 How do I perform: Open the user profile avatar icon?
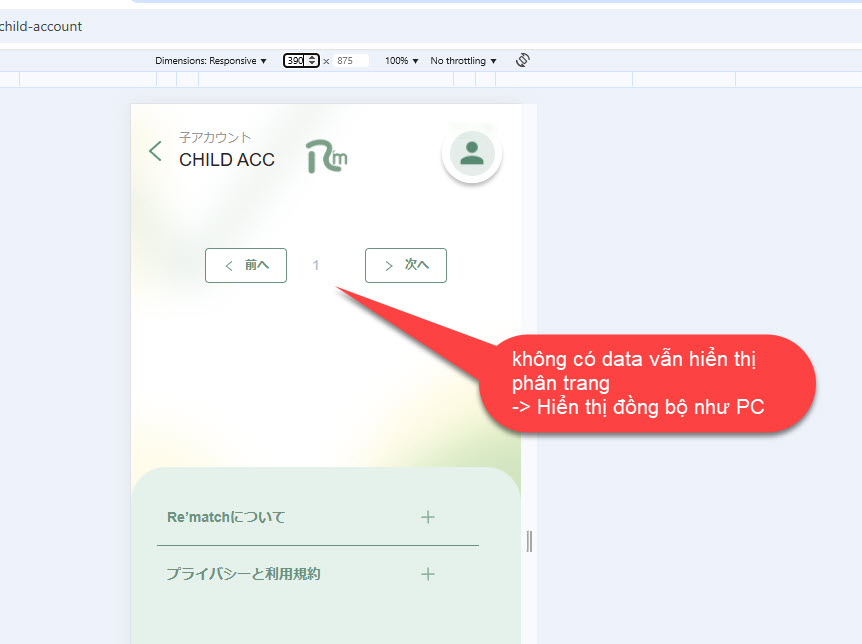coord(472,153)
